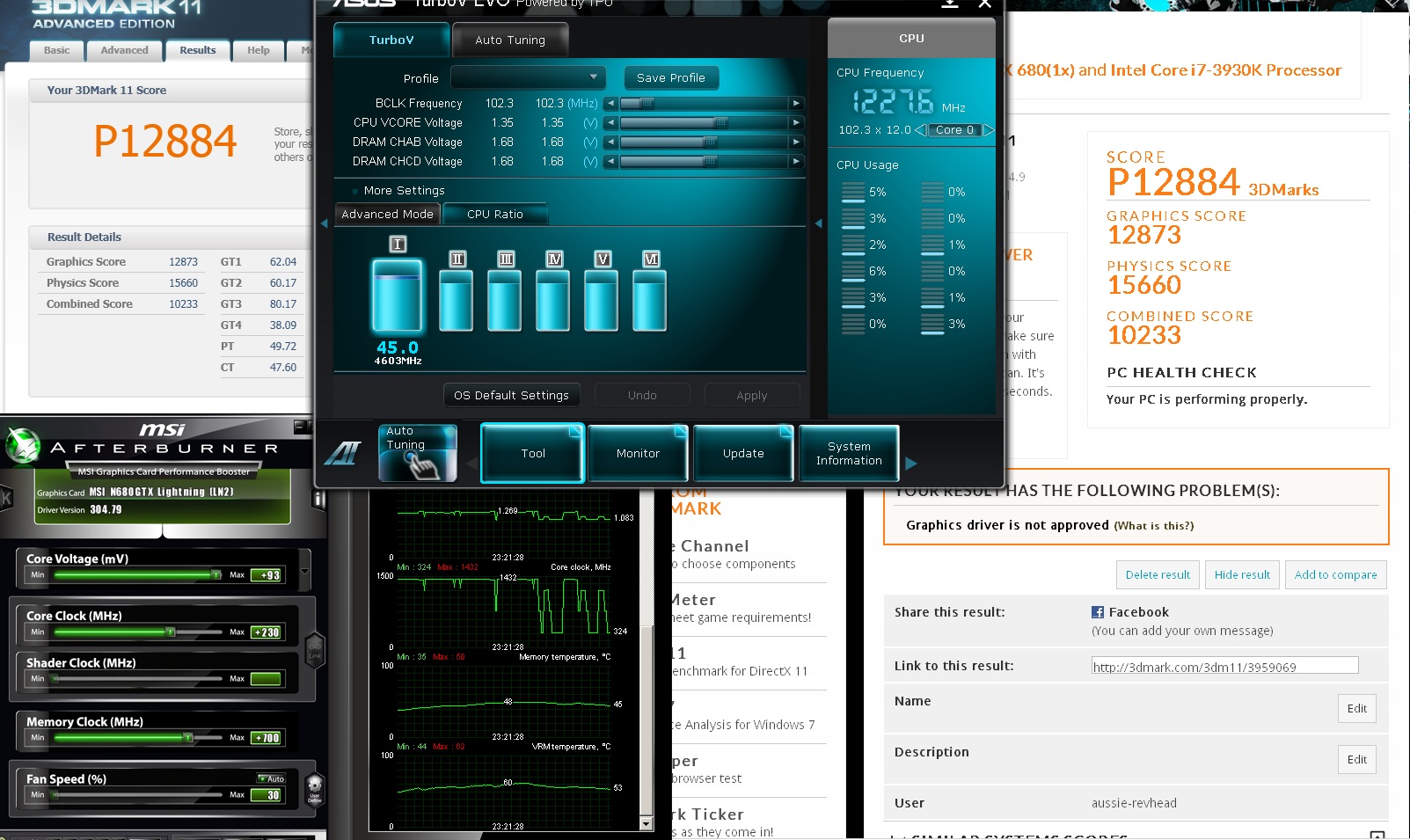Toggle Afterburner fan speed Auto mode
The width and height of the screenshot is (1410, 840).
pos(271,778)
